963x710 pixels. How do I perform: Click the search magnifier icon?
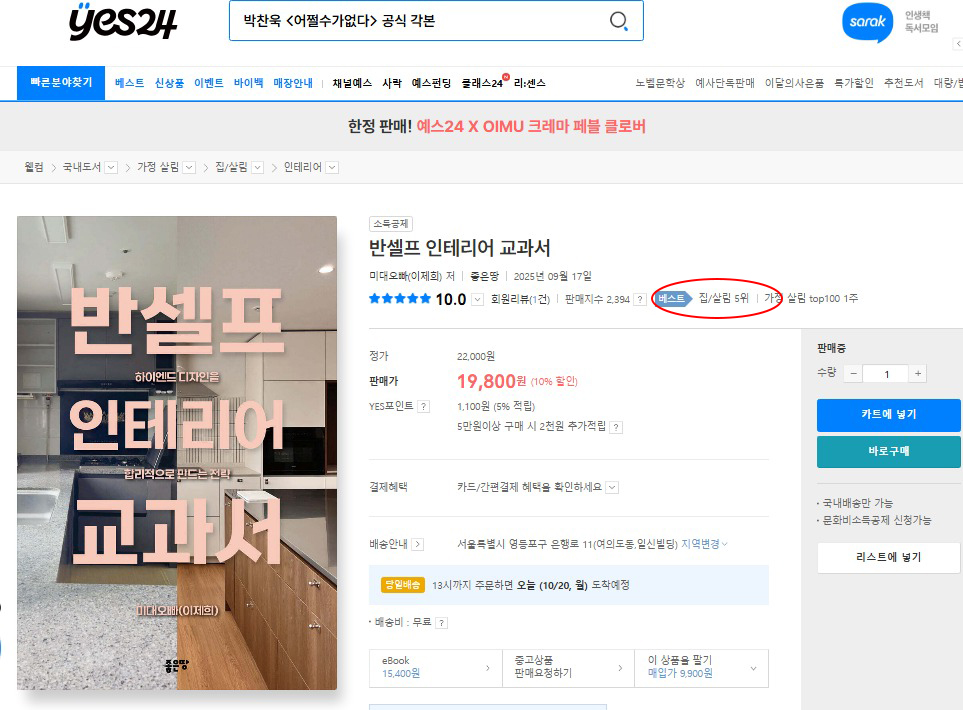tap(619, 21)
